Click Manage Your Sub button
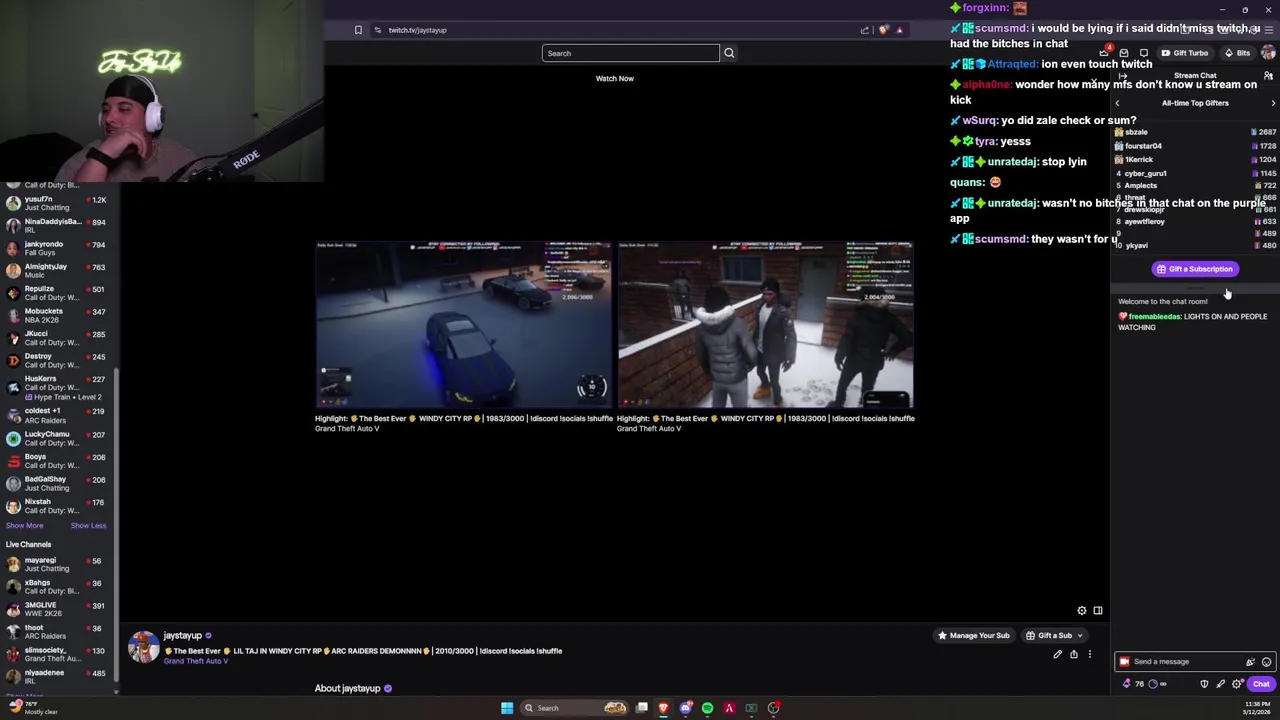The height and width of the screenshot is (720, 1280). [973, 636]
